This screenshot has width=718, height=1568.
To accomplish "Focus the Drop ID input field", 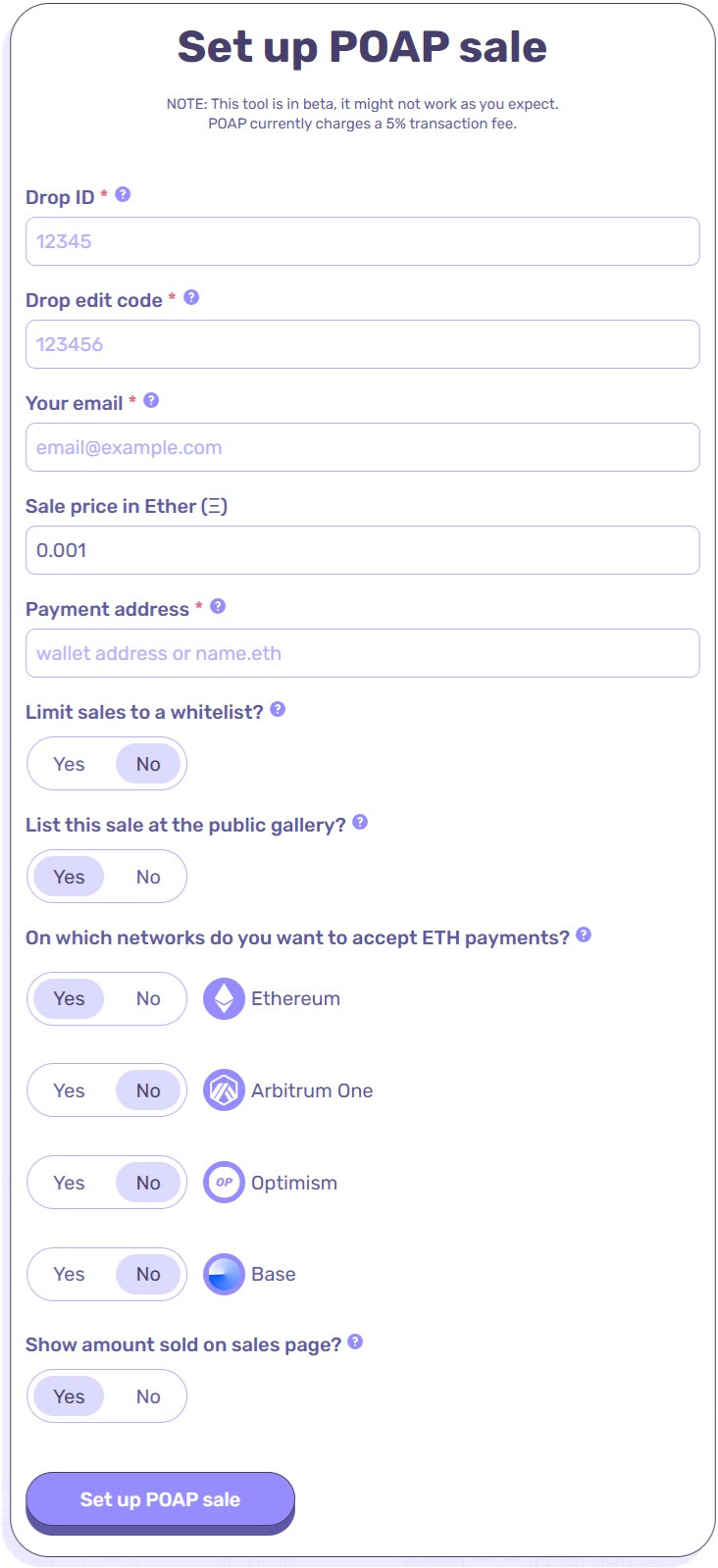I will tap(362, 241).
